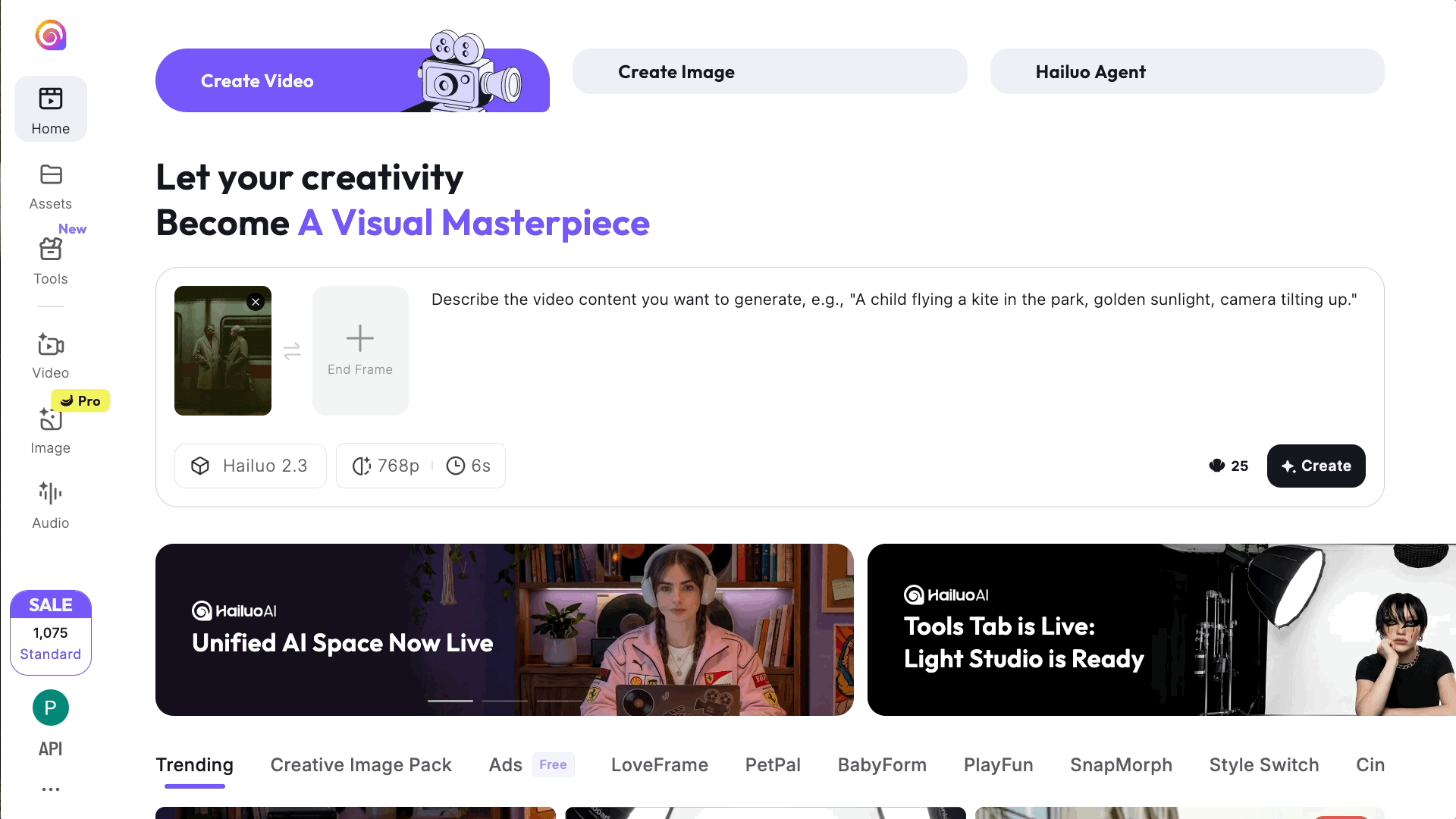Remove the uploaded first frame image
Screen dimensions: 1456x819
[x=256, y=301]
